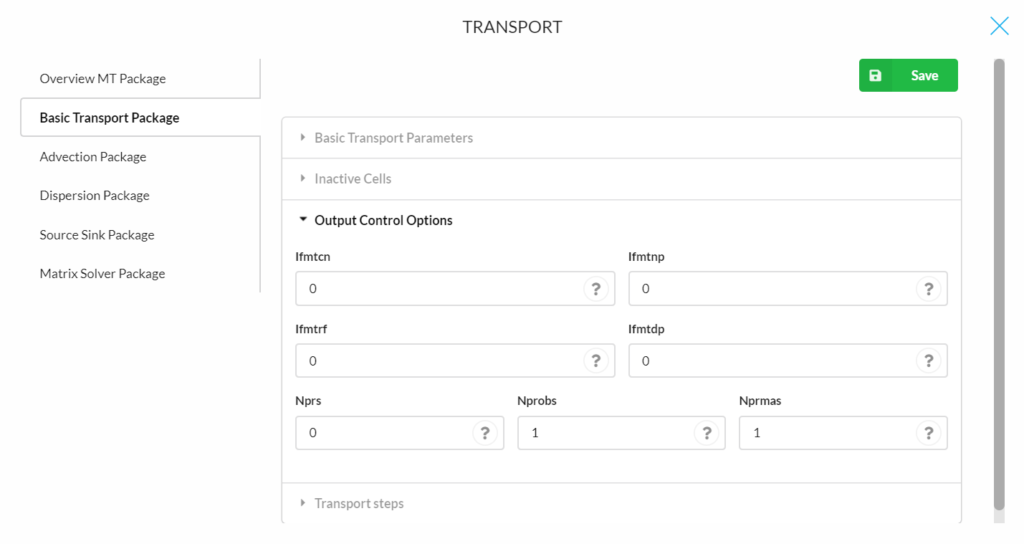Expand the Inactive Cells section

point(621,179)
